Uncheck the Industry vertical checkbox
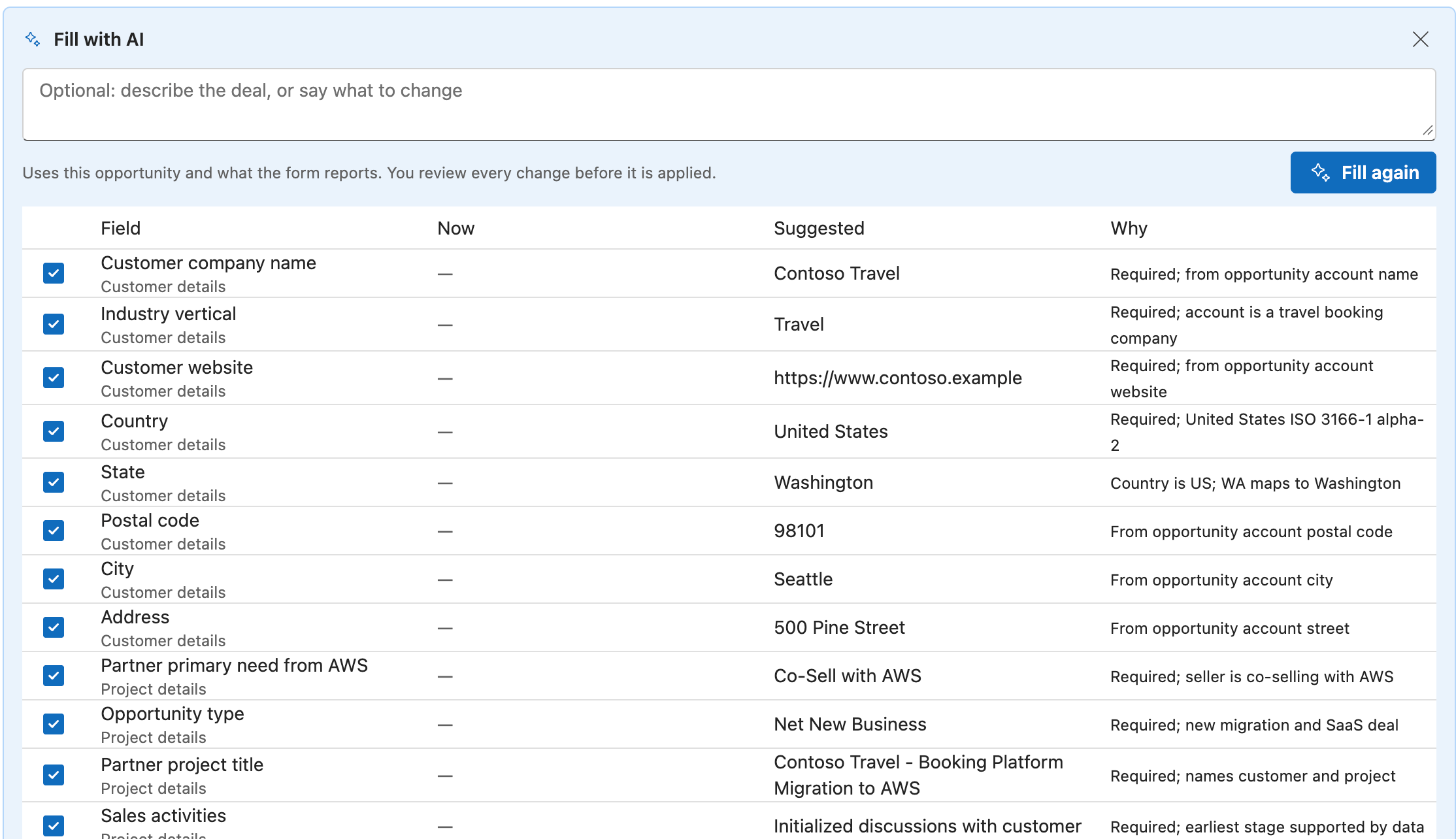Viewport: 1456px width, 839px height. tap(54, 324)
